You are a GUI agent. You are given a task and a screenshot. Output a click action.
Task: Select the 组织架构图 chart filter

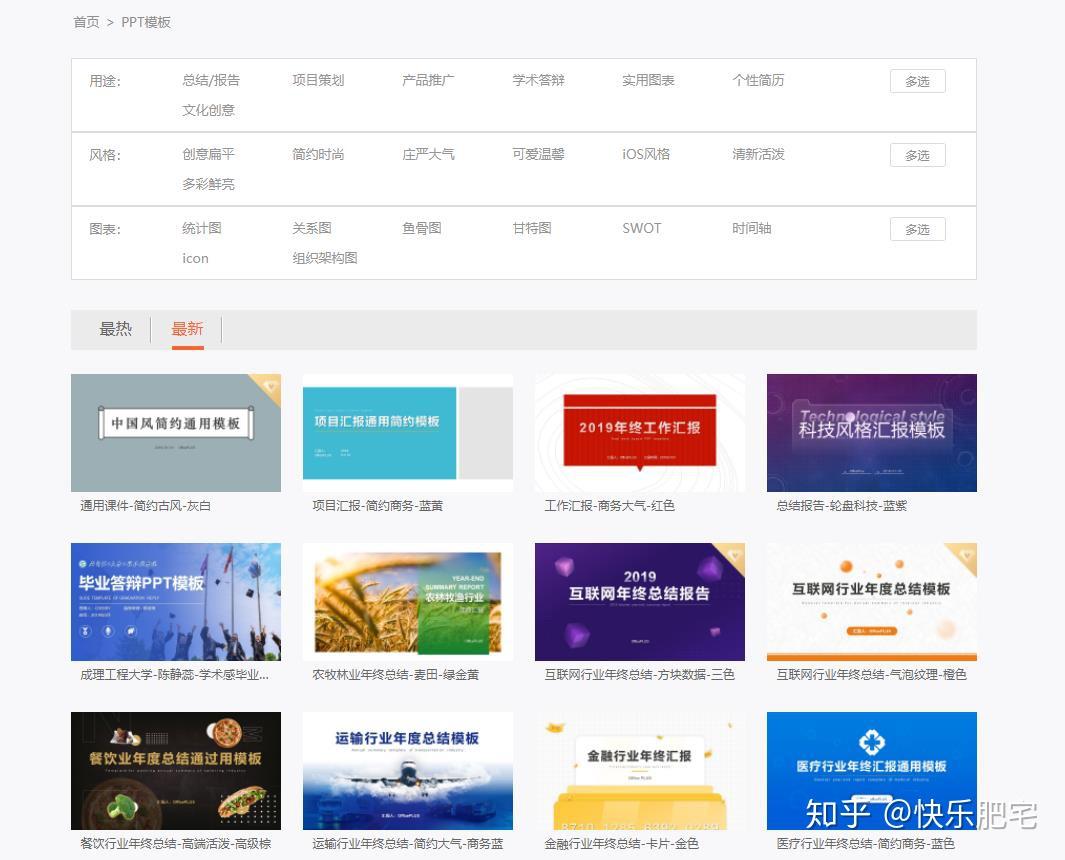(324, 257)
